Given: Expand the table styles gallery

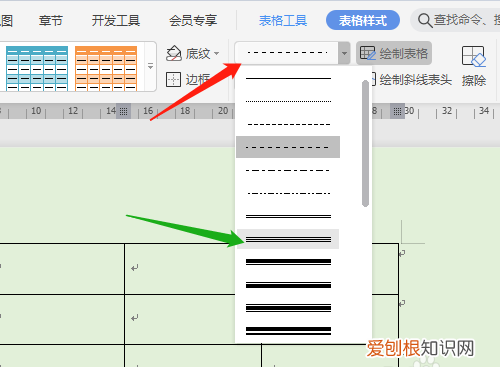Looking at the screenshot, I should [151, 66].
